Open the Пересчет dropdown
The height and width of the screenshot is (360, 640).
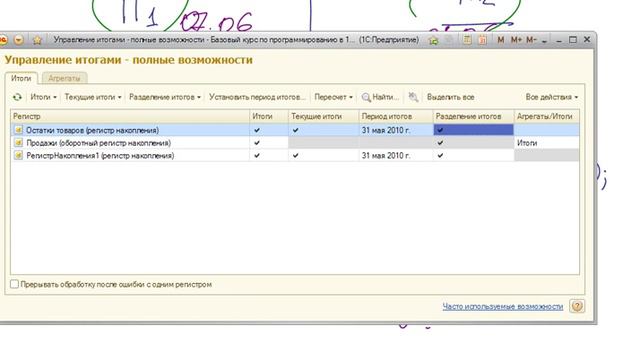pos(333,97)
